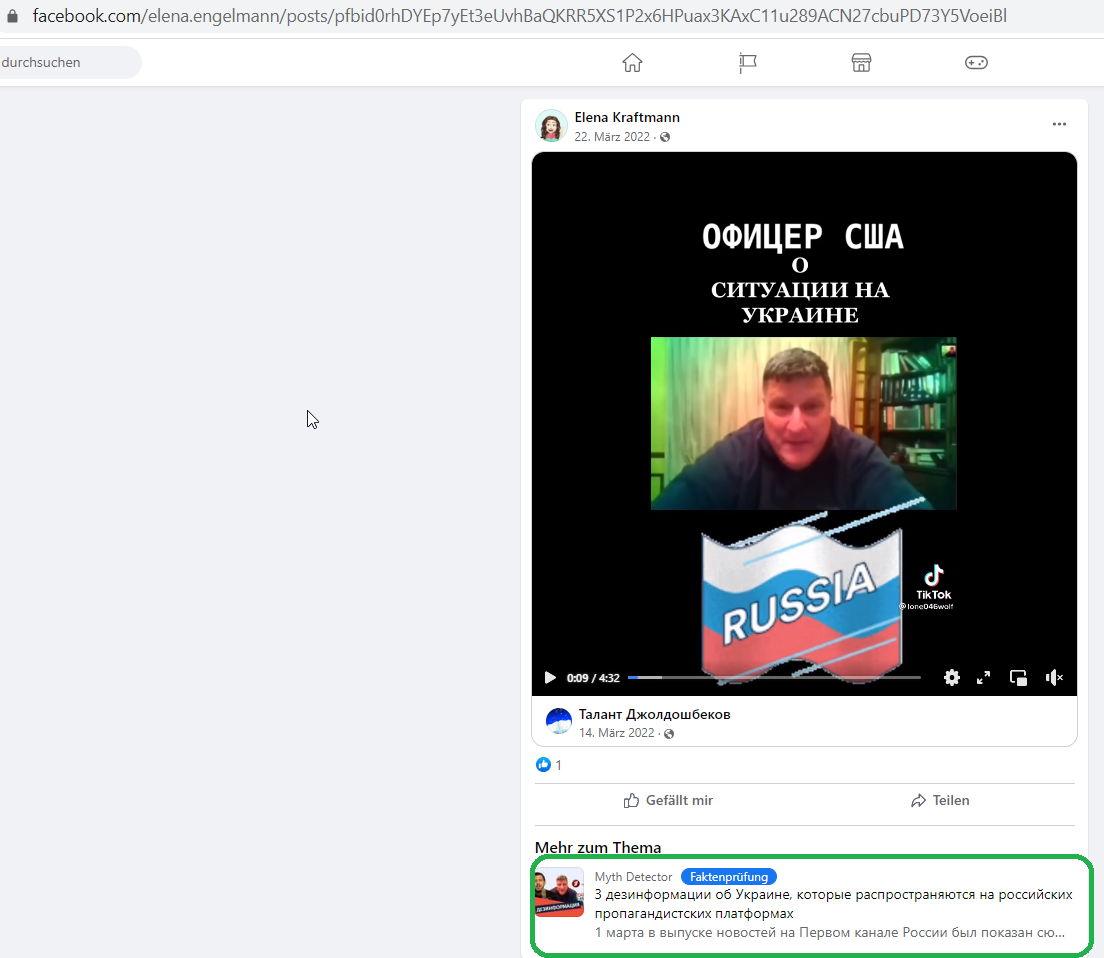Click the public globe icon beside 22. März 2022
Image resolution: width=1104 pixels, height=958 pixels.
[x=665, y=137]
